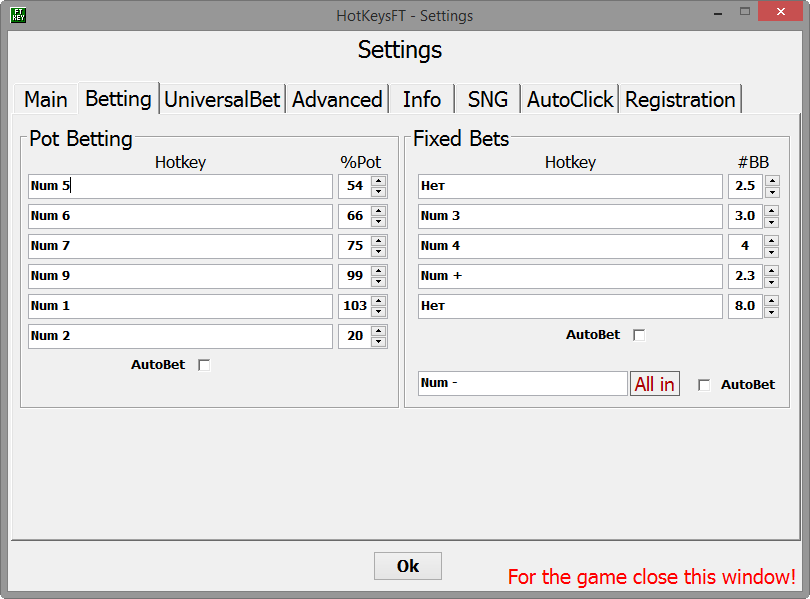
Task: Open the Registration tab
Action: (680, 99)
